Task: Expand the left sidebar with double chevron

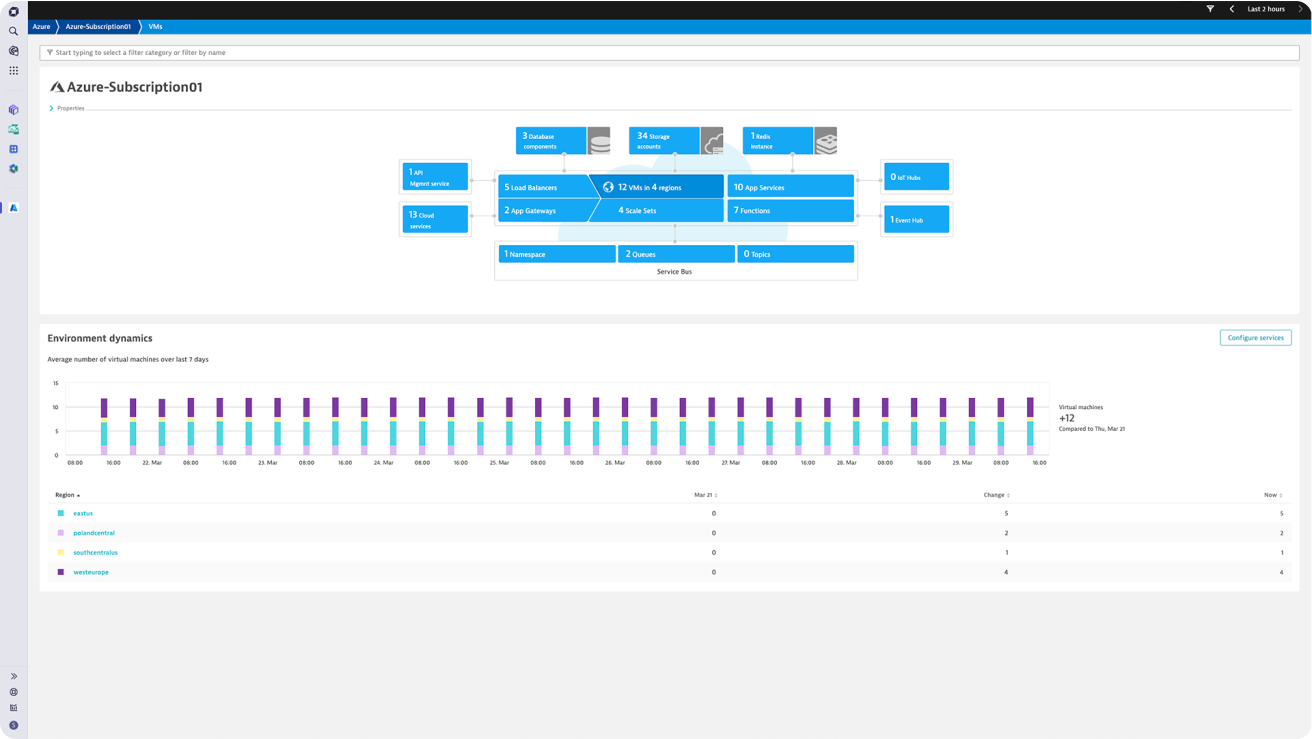Action: [13, 676]
